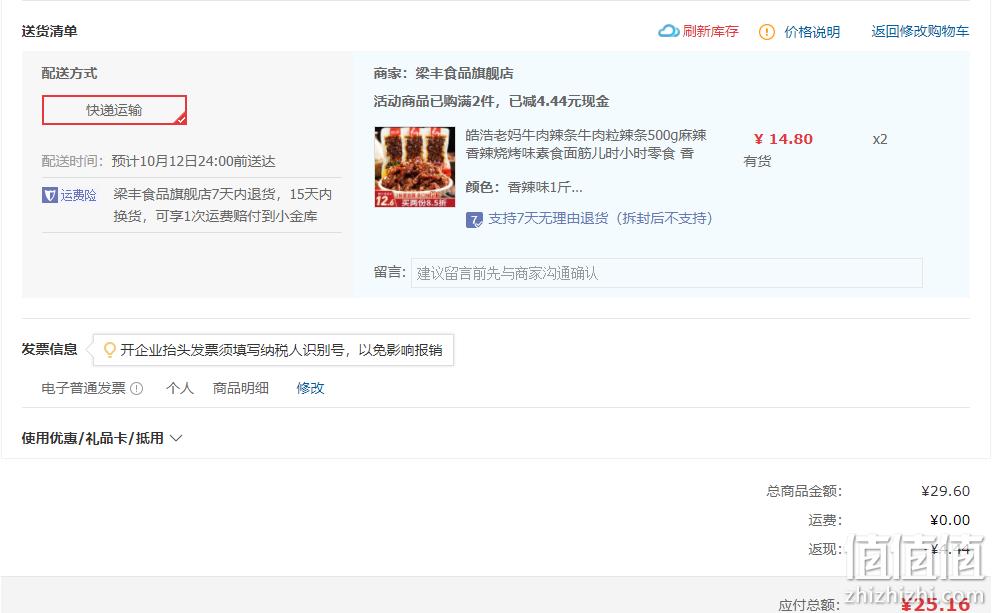Click the quantity text x2
Image resolution: width=994 pixels, height=613 pixels.
click(x=880, y=139)
